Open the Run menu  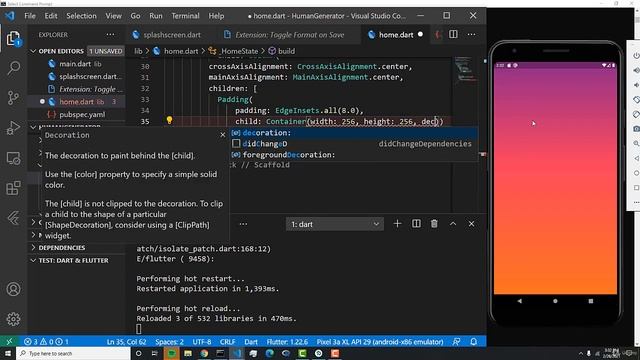tap(156, 16)
